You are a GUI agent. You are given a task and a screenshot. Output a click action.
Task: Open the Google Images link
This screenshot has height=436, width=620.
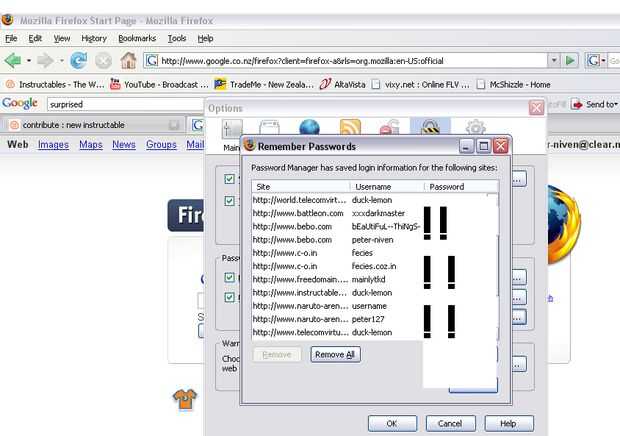click(53, 145)
